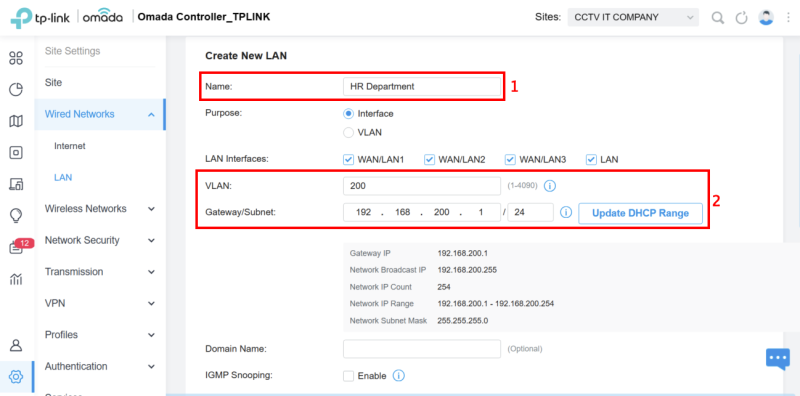800x396 pixels.
Task: Open the Admin user icon in rail
Action: [16, 345]
